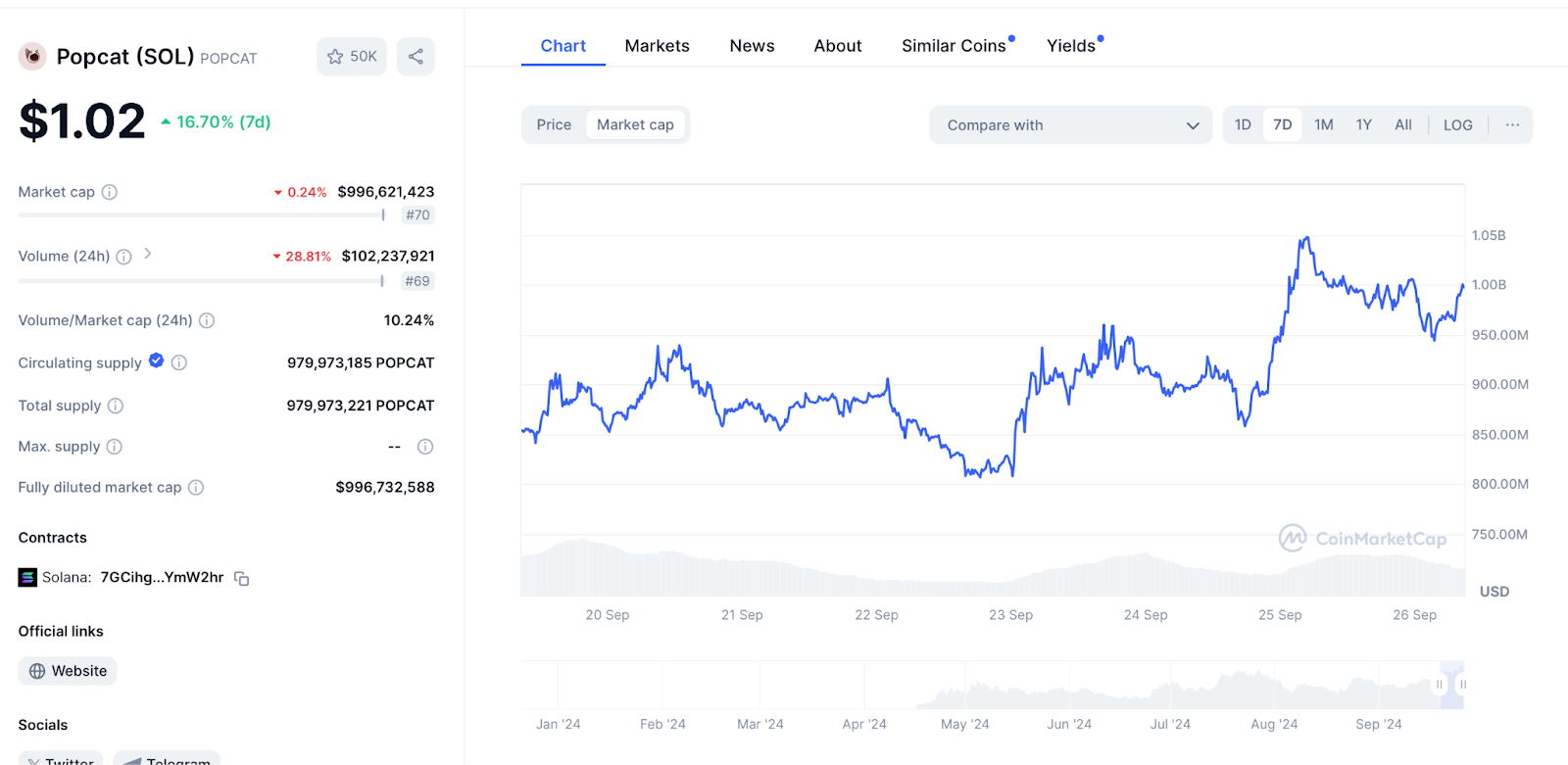Click the volume value $102,237,921
The height and width of the screenshot is (765, 1568).
388,257
